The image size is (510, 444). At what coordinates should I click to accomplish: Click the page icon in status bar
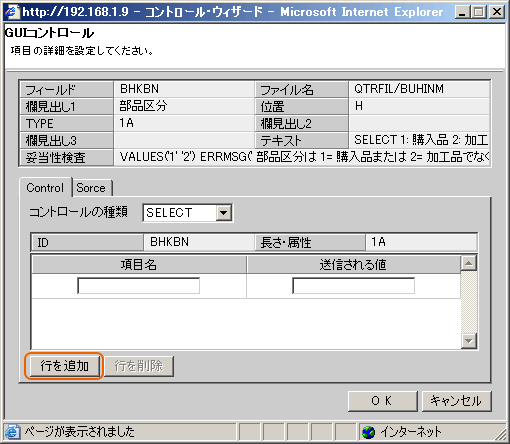12,432
